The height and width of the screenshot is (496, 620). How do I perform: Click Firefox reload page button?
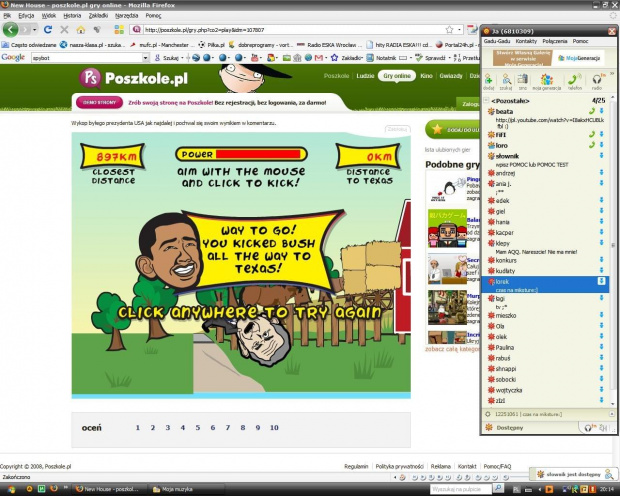tap(48, 30)
